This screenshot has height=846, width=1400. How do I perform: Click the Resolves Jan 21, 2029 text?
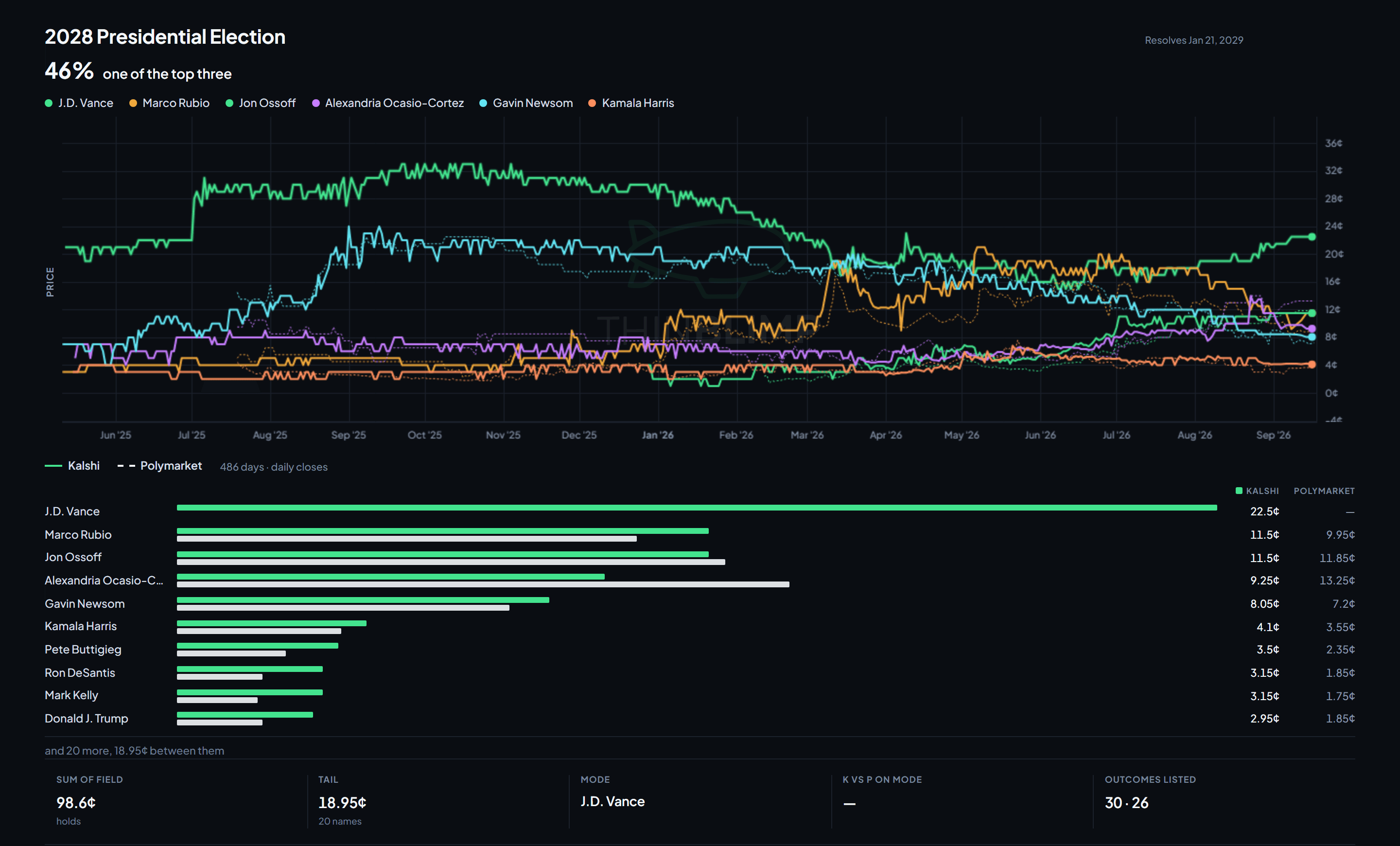(1194, 40)
